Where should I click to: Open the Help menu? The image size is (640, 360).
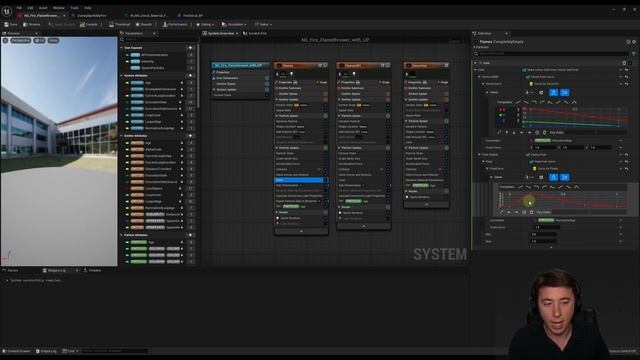(88, 8)
